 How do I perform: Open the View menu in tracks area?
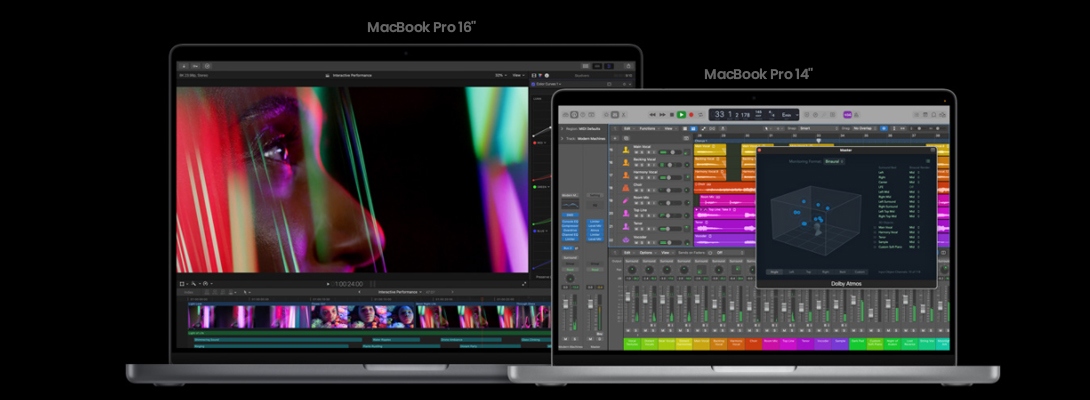[x=669, y=129]
